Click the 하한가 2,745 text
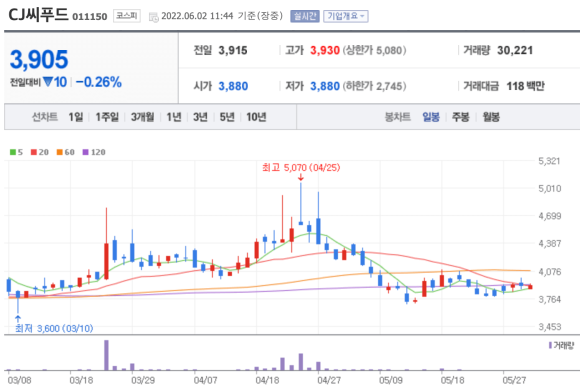 (x=374, y=86)
